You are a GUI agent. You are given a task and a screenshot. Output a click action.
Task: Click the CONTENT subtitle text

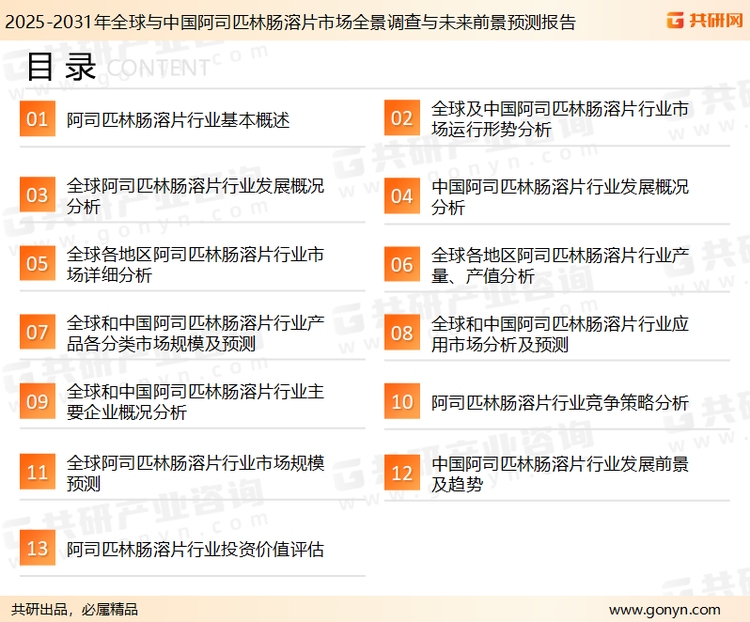(x=158, y=68)
